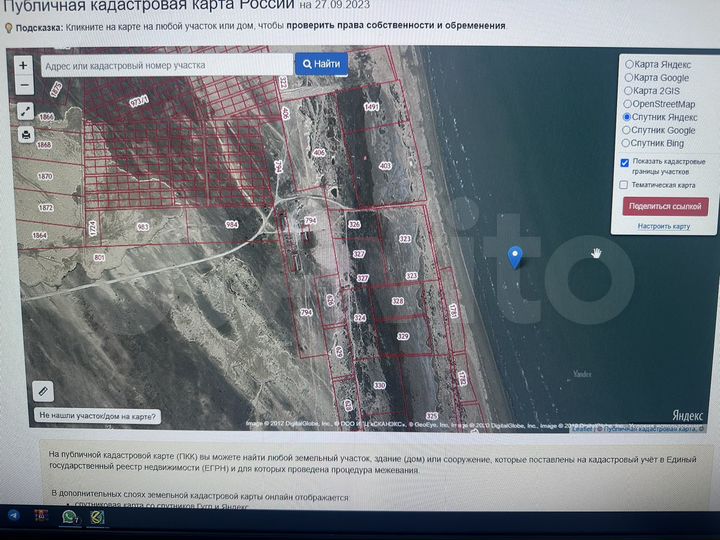Open the yellow-green K app in taskbar

tap(97, 518)
